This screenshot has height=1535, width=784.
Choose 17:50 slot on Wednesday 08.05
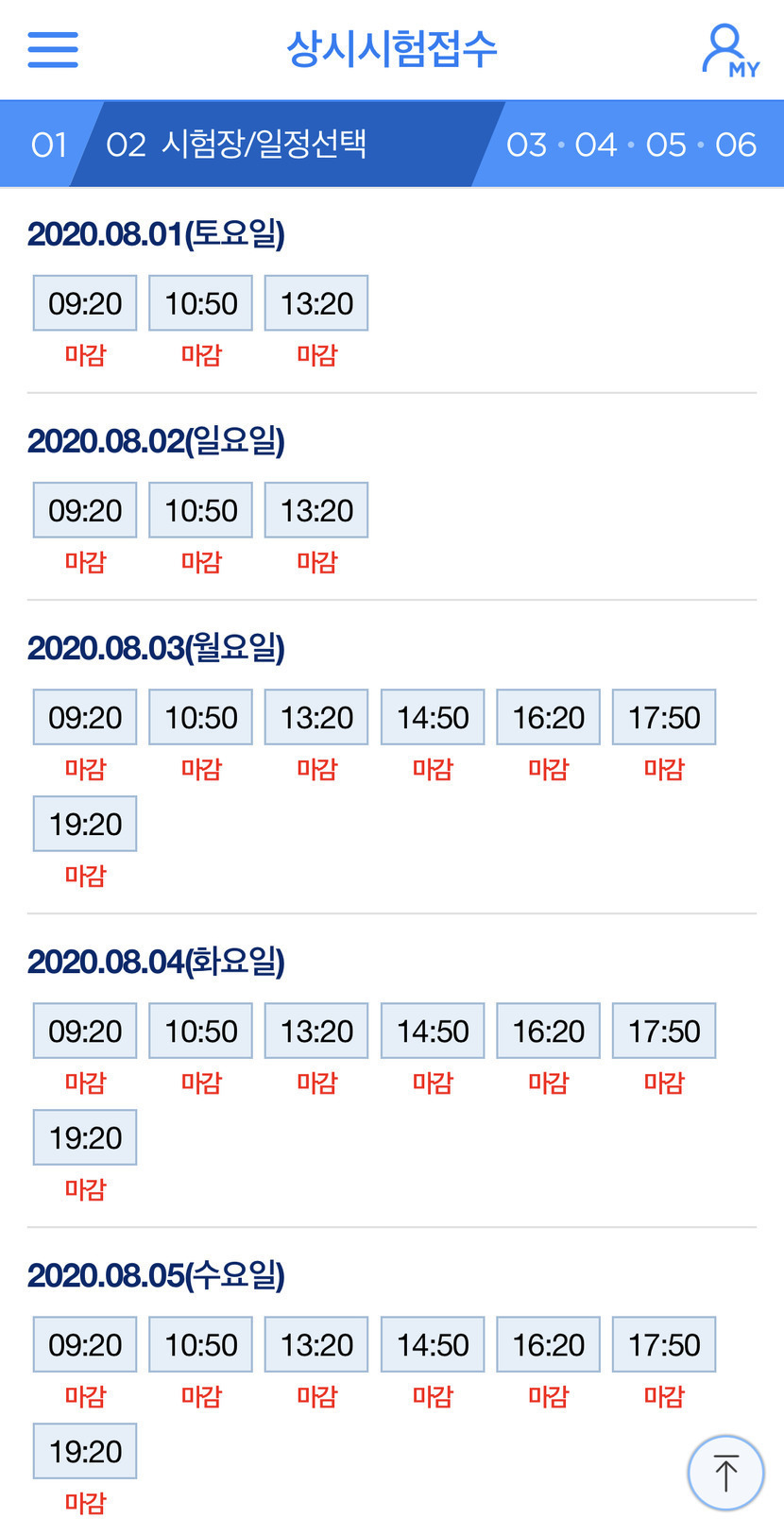664,1344
